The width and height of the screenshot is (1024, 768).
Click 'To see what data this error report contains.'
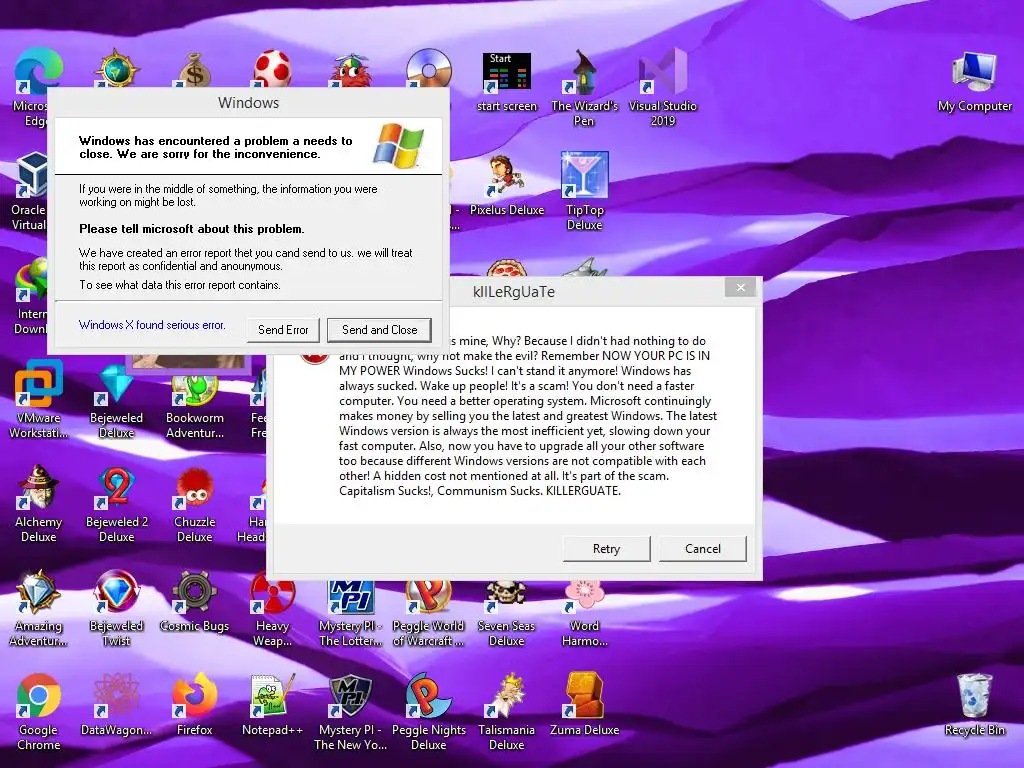click(x=180, y=285)
